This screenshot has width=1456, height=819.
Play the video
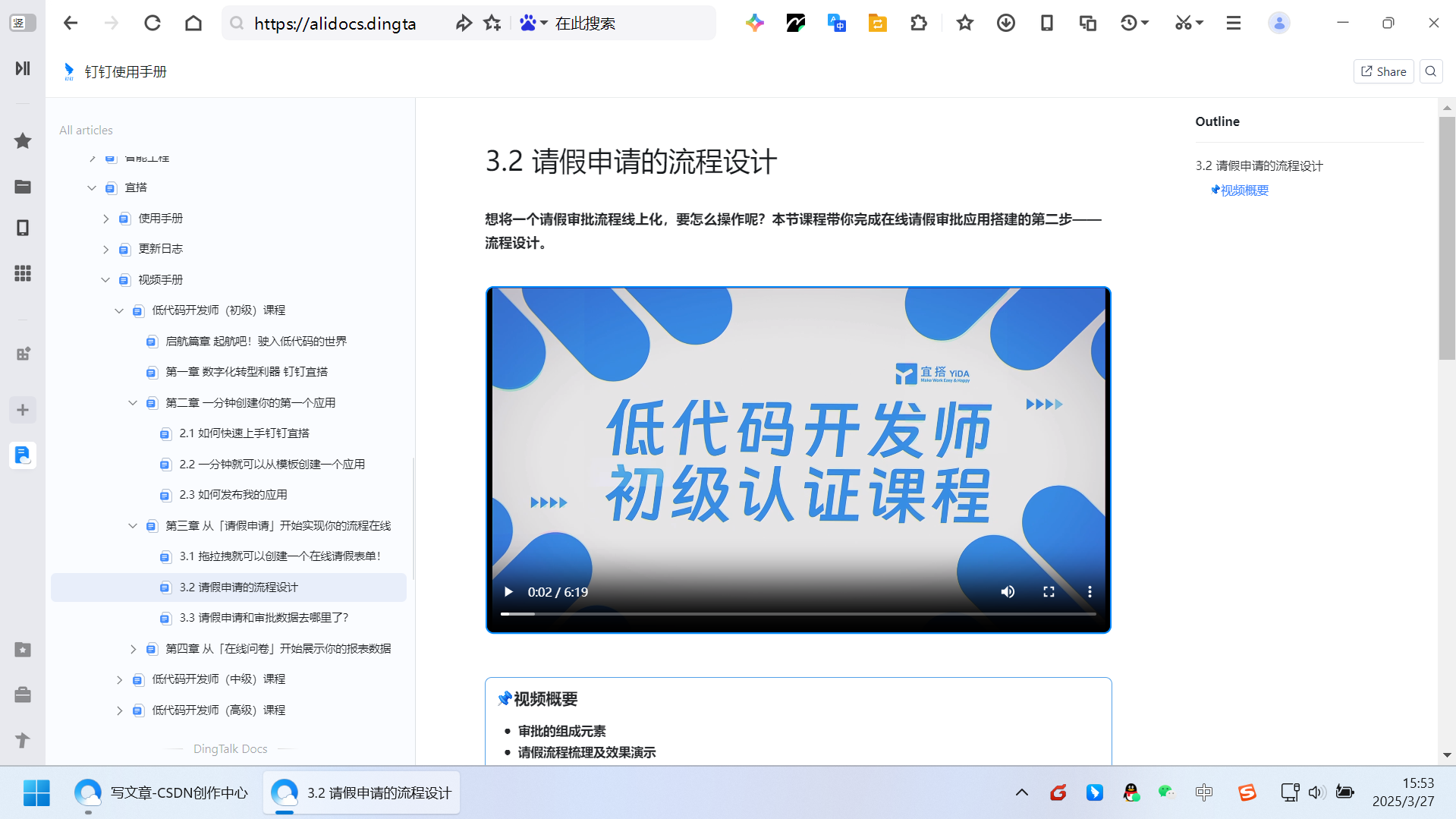[x=508, y=592]
